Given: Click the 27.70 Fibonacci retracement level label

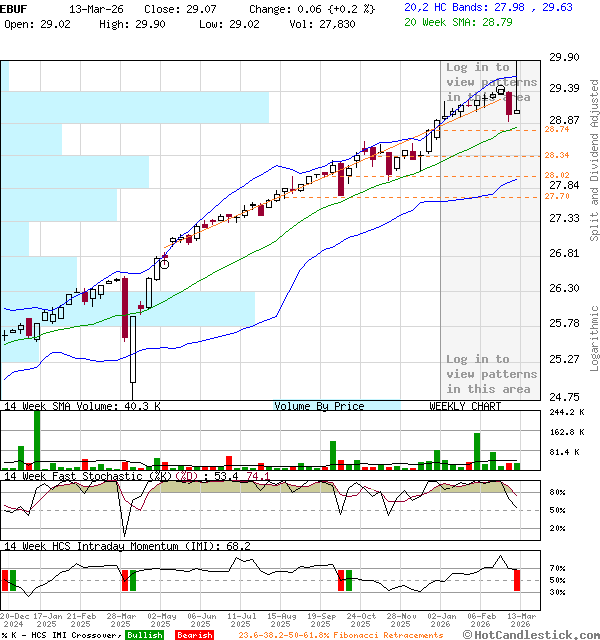Looking at the screenshot, I should pos(556,196).
